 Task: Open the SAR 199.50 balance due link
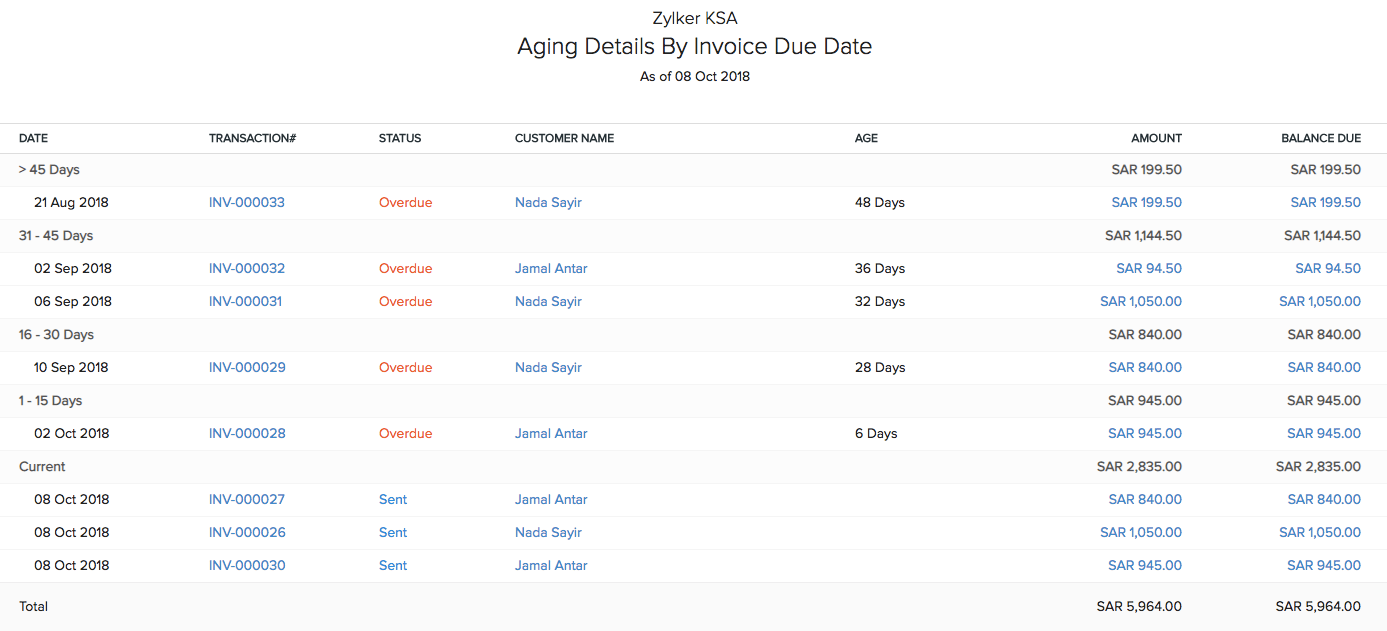click(1325, 202)
